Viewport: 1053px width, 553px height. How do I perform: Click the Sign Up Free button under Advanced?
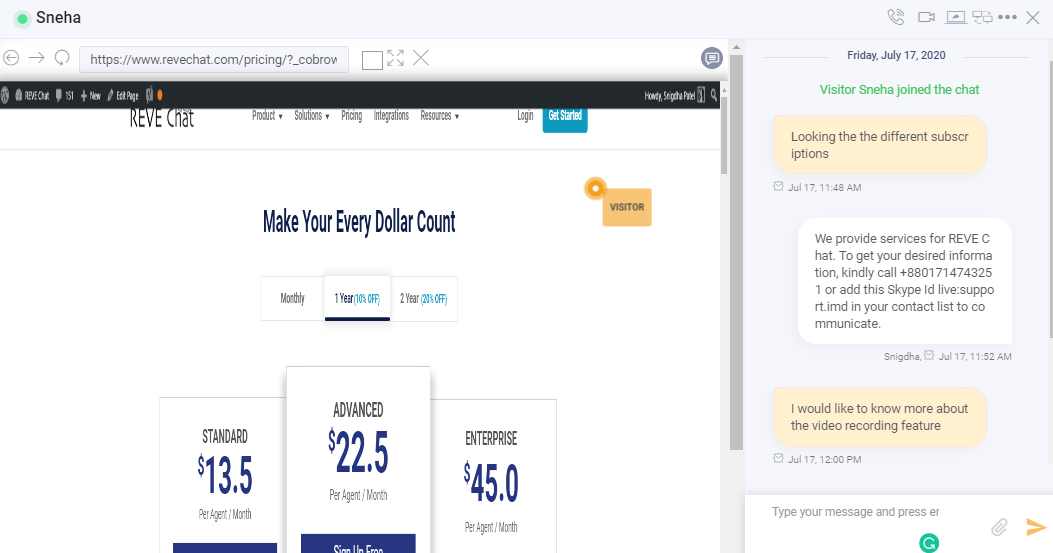click(x=358, y=544)
